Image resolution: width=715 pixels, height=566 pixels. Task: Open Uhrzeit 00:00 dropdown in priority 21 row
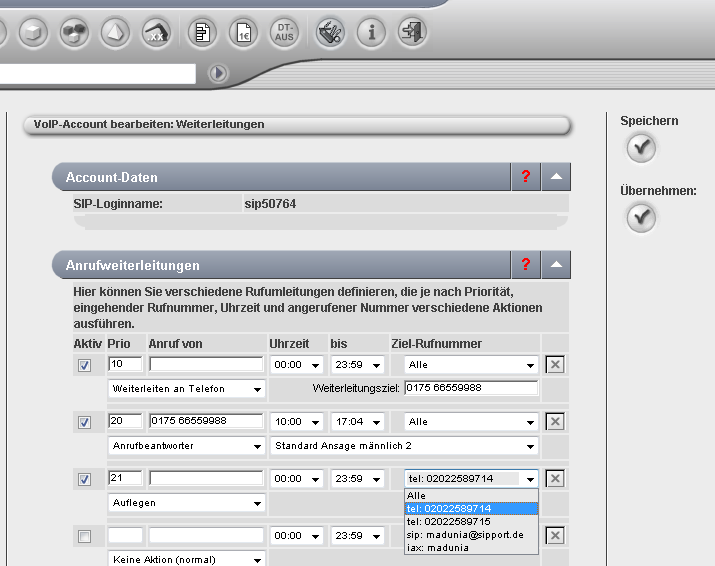[297, 479]
